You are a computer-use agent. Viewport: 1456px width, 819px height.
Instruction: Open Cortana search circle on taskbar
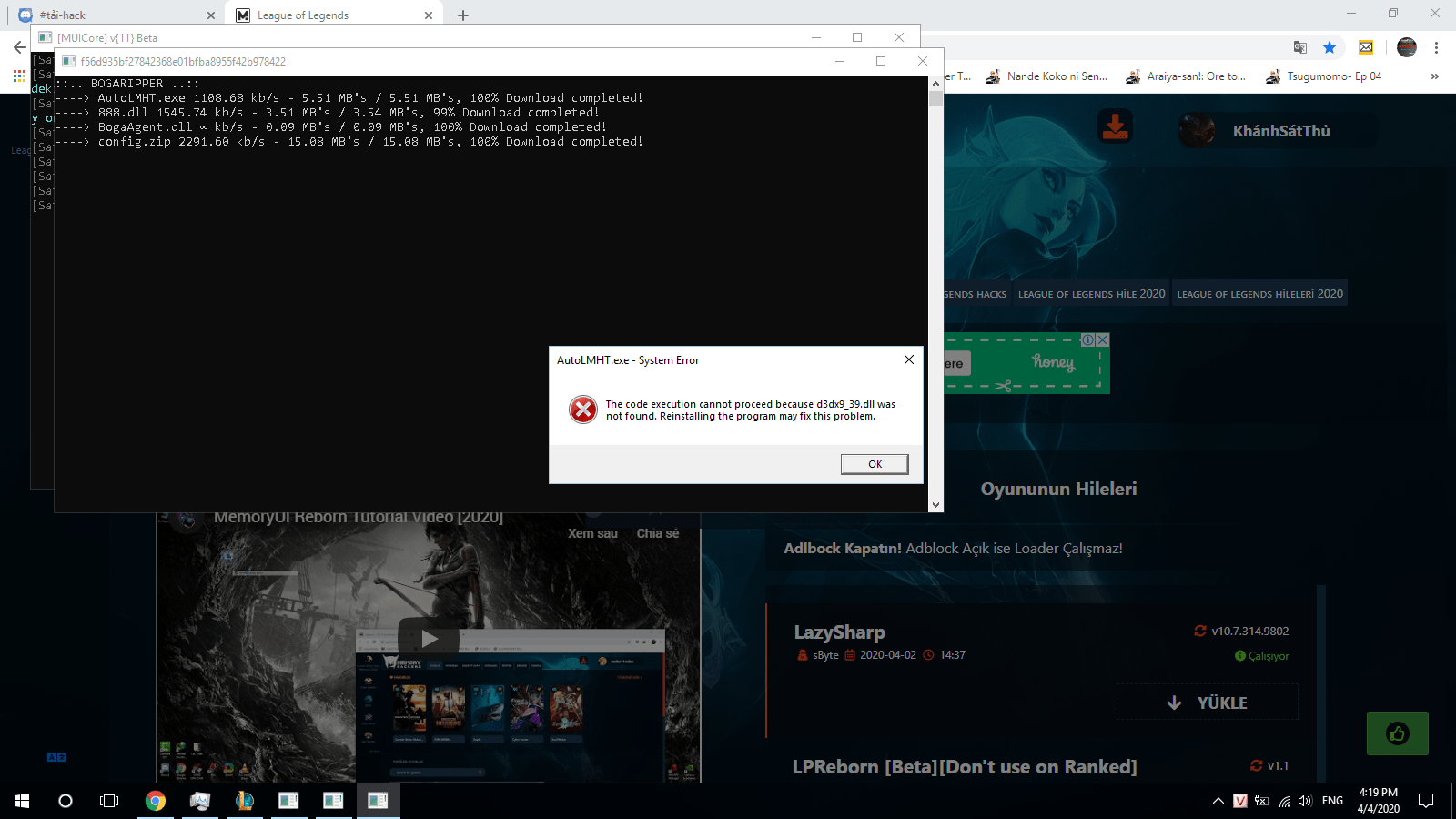coord(66,801)
